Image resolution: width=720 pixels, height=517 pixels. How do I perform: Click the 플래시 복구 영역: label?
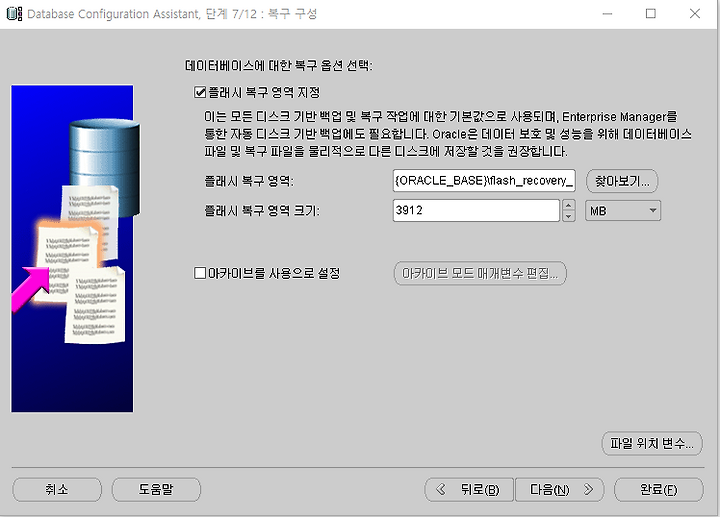click(249, 181)
